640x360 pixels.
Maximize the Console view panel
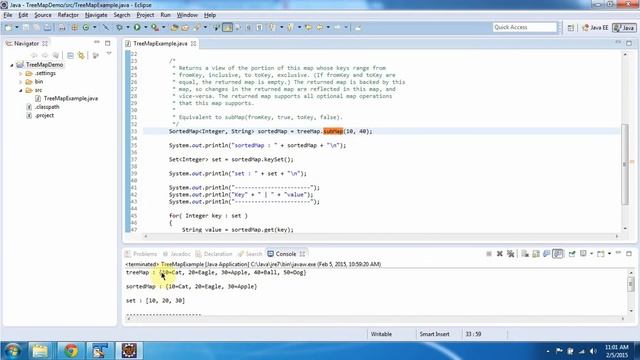pyautogui.click(x=629, y=253)
